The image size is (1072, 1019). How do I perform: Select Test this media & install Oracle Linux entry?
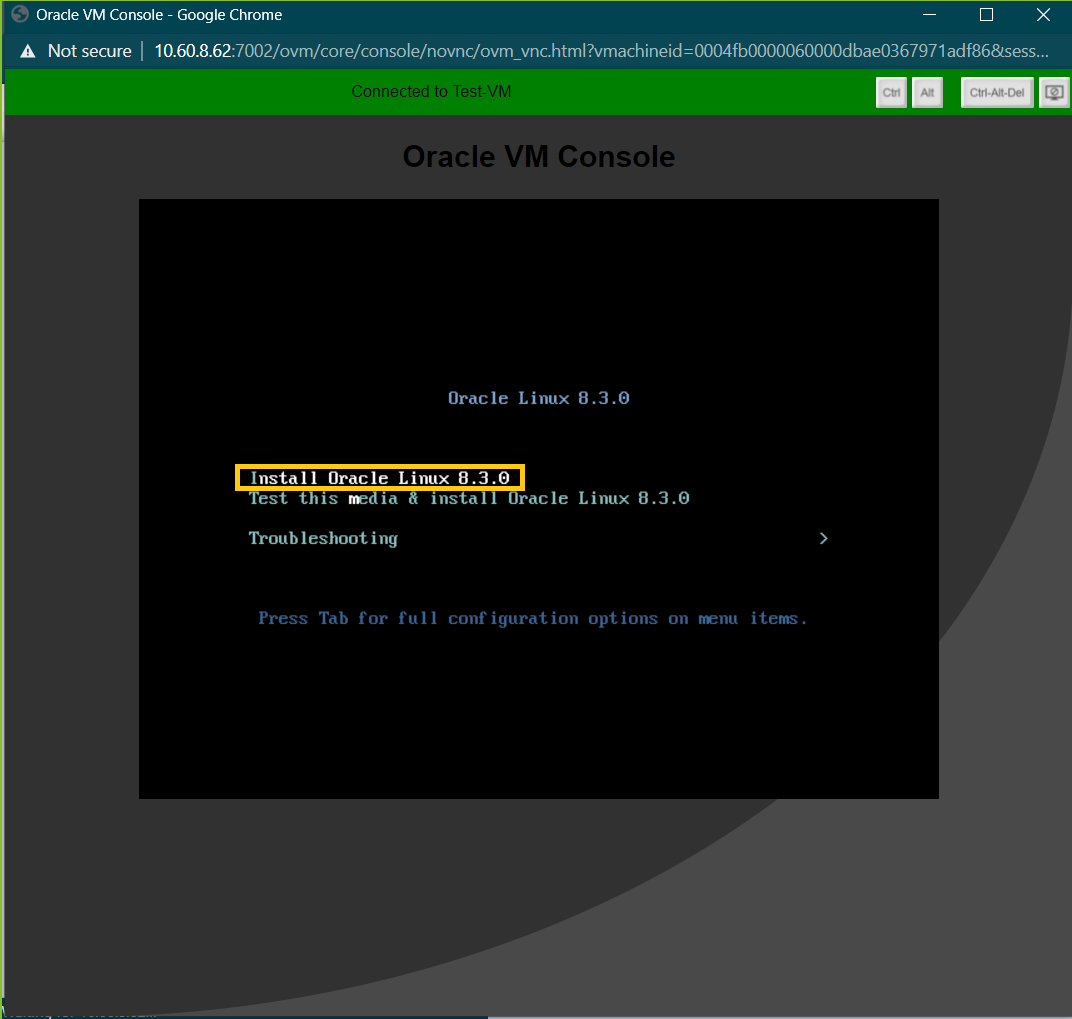click(x=469, y=498)
